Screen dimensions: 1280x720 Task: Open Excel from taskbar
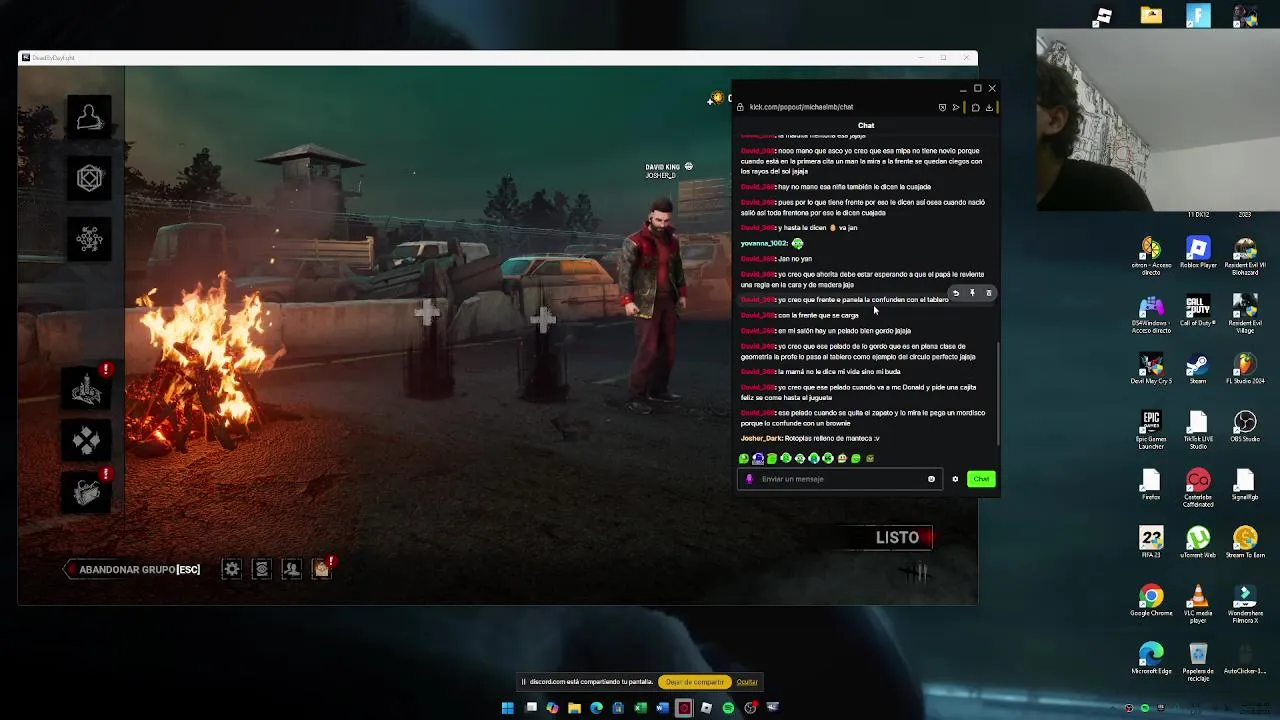click(640, 708)
